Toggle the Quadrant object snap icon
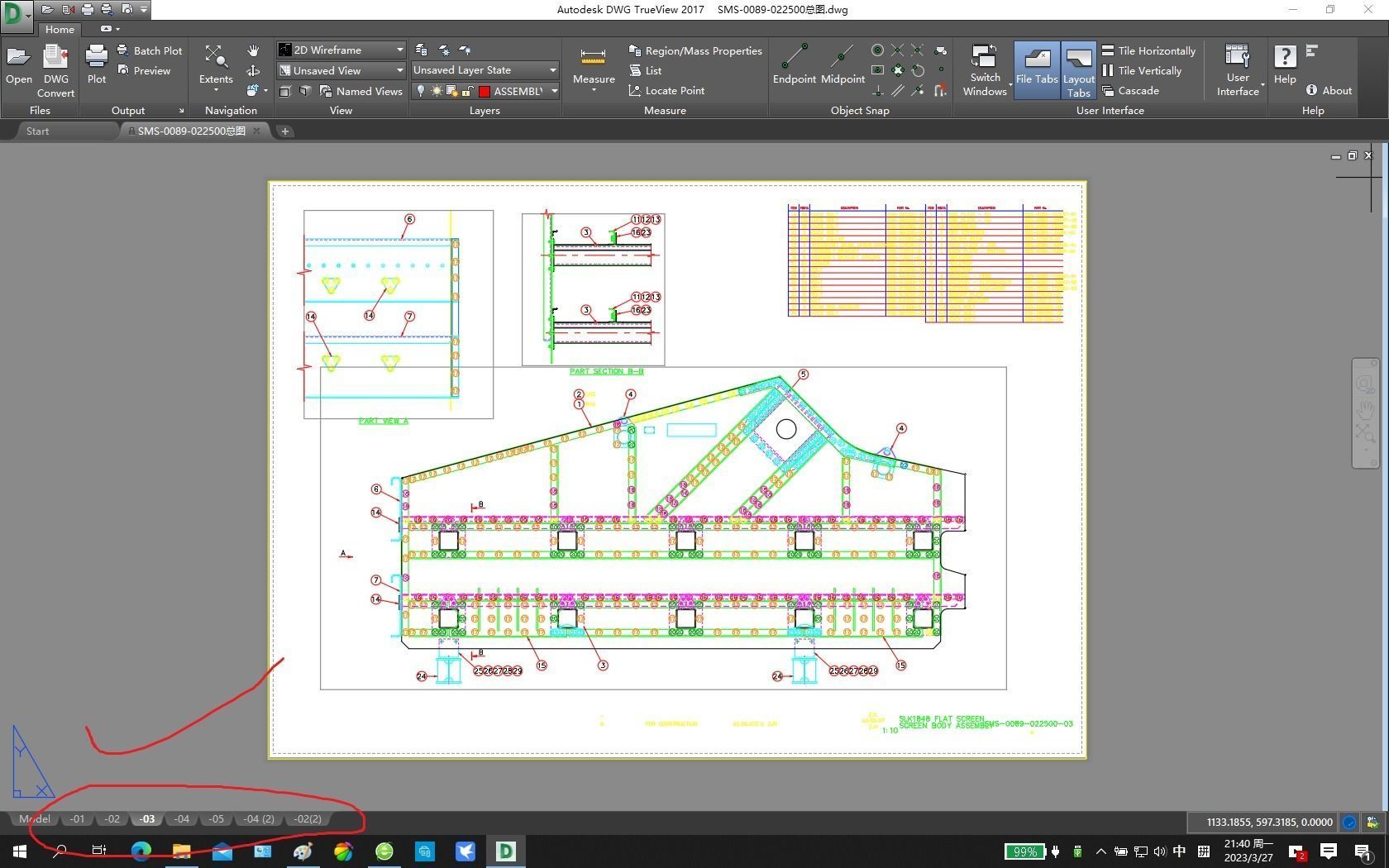The width and height of the screenshot is (1389, 868). (x=898, y=70)
